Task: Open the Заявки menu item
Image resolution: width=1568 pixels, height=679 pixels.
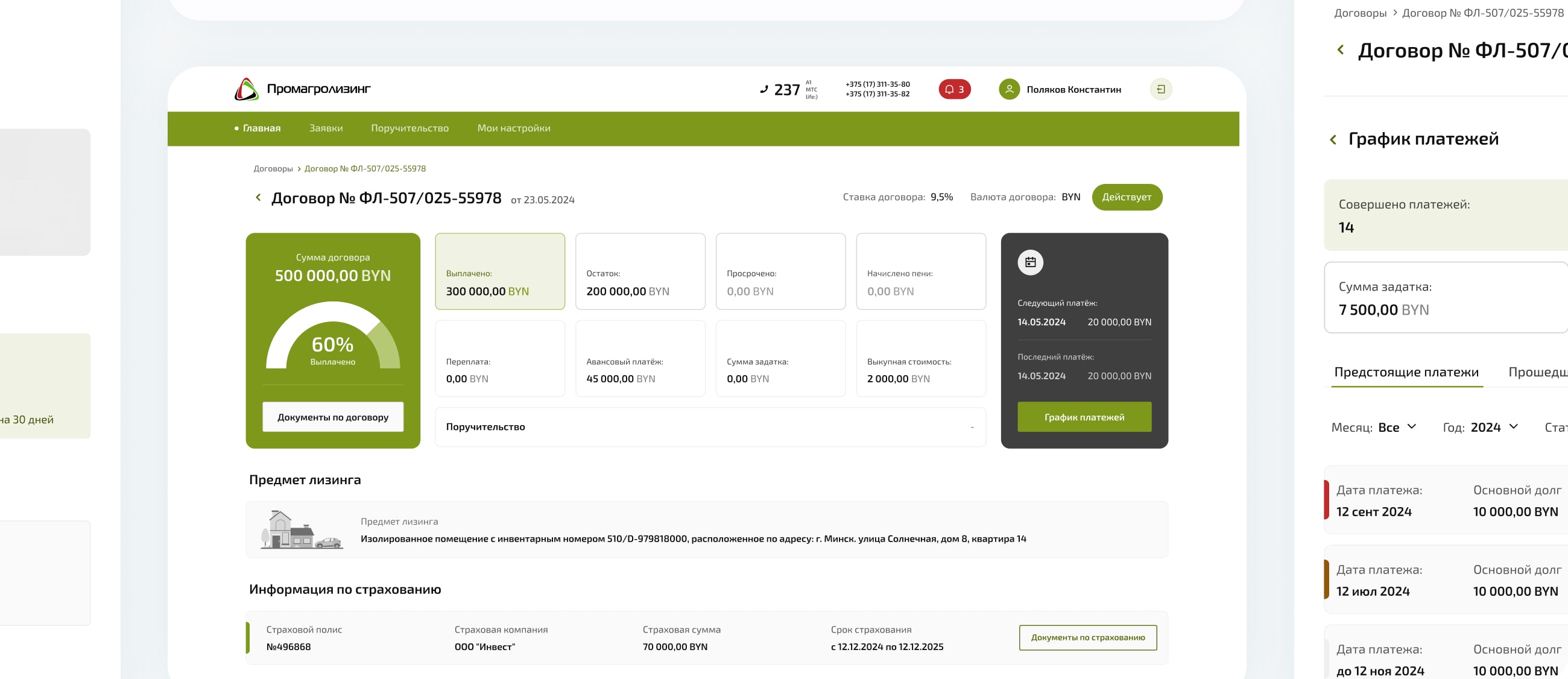Action: (326, 128)
